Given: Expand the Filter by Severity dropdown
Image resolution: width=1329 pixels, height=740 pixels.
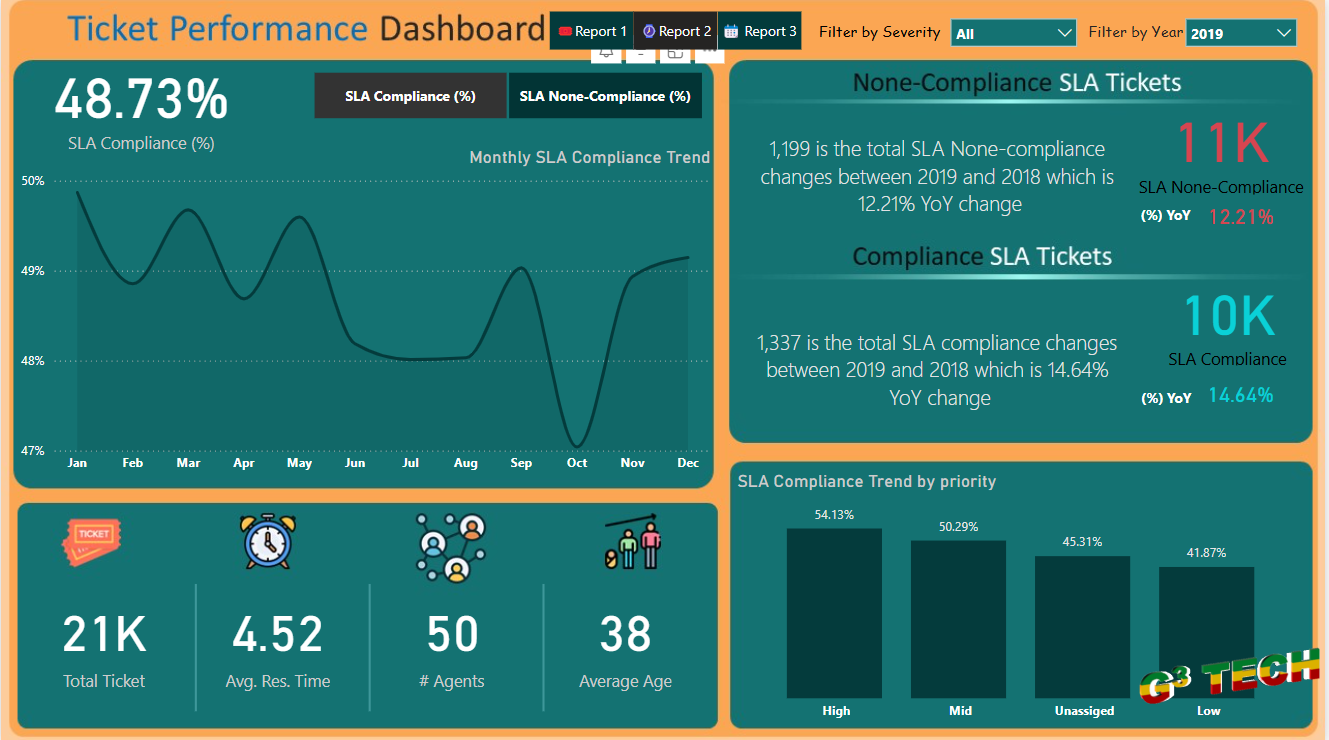Looking at the screenshot, I should [1013, 33].
